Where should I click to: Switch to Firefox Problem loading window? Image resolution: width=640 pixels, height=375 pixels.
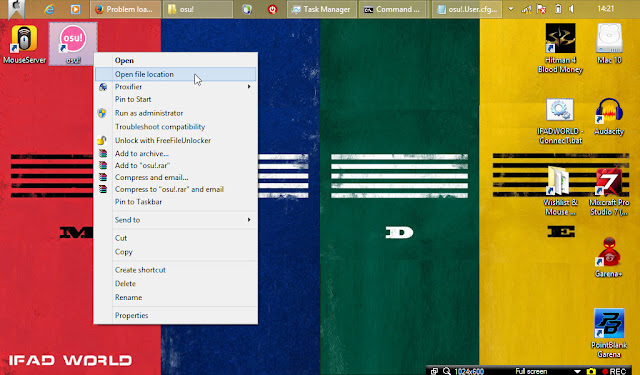[125, 9]
